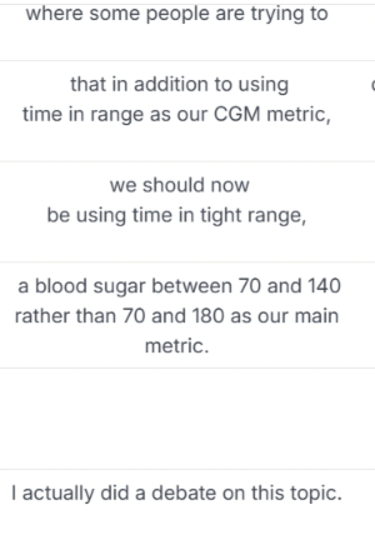The height and width of the screenshot is (535, 375).
Task: Click the "rather than 70 and 180 as our main" line
Action: [177, 316]
